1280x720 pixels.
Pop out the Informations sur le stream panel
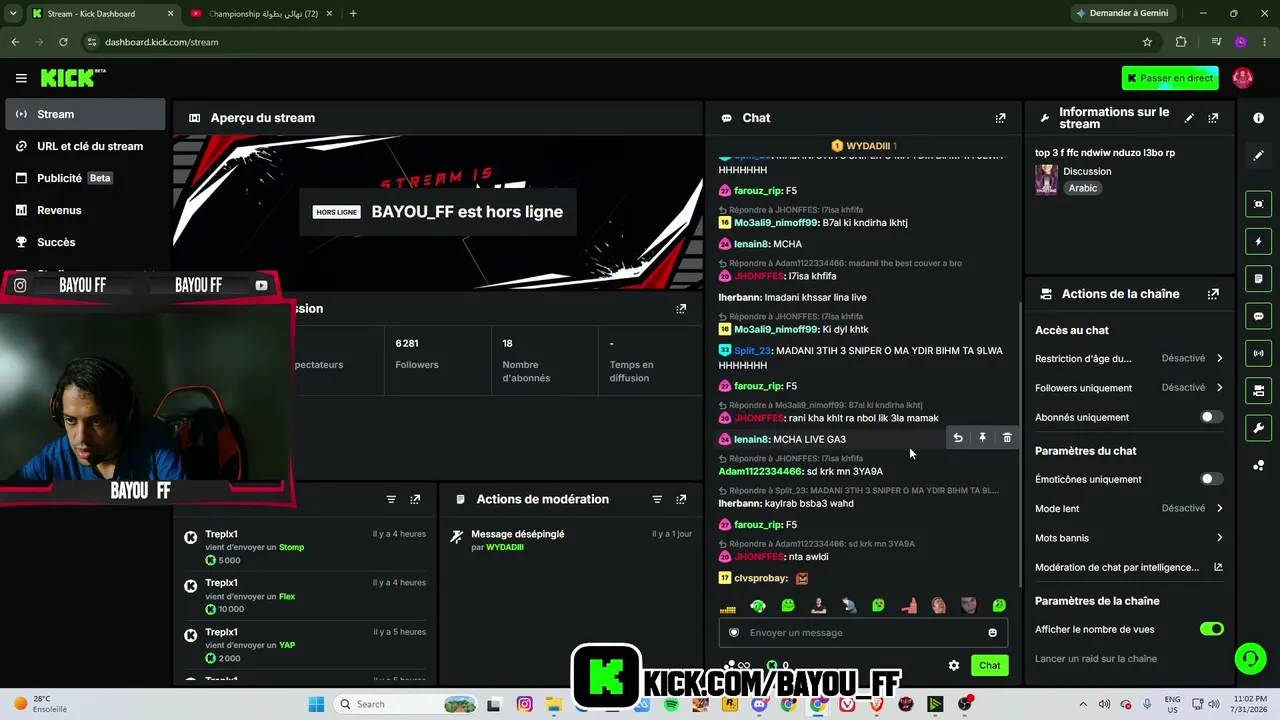[x=1213, y=118]
